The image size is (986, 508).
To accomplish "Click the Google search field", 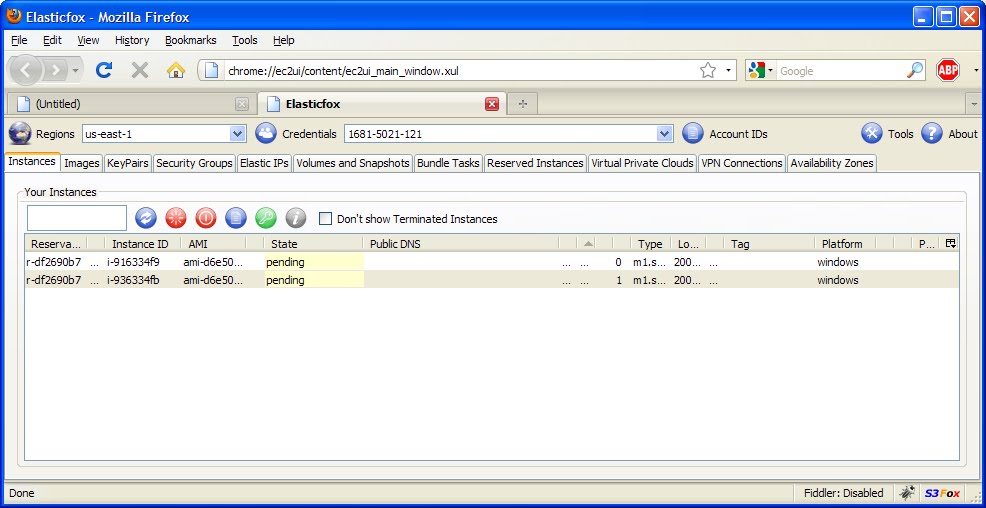I will [x=841, y=70].
